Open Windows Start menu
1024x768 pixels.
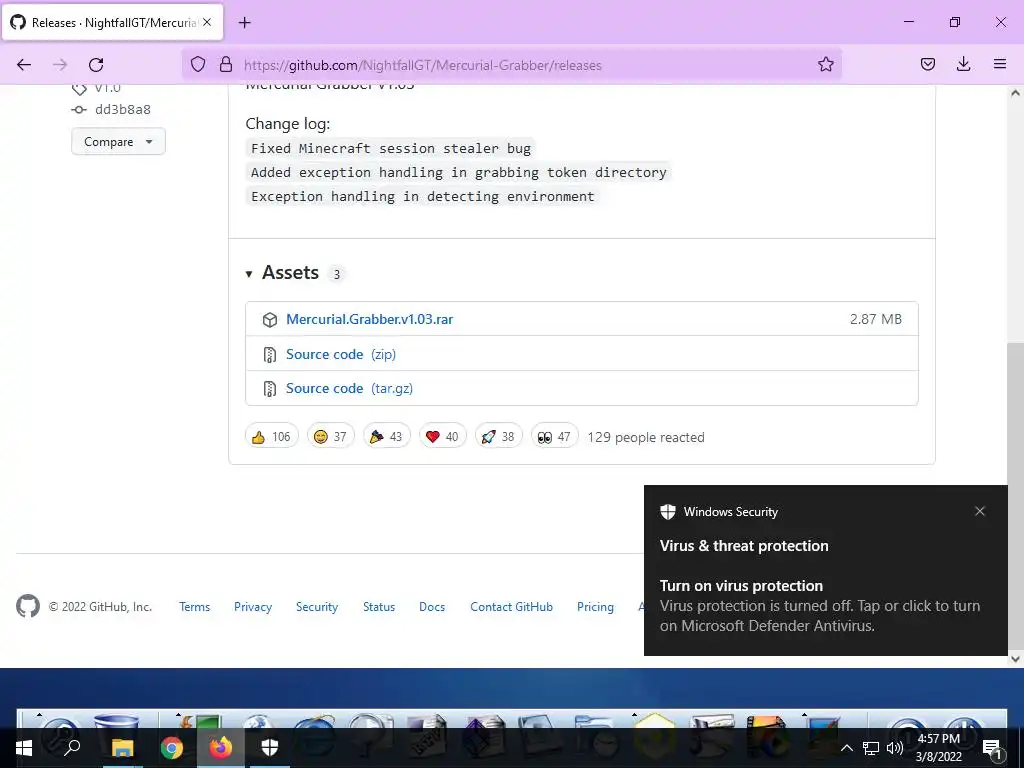tap(24, 748)
